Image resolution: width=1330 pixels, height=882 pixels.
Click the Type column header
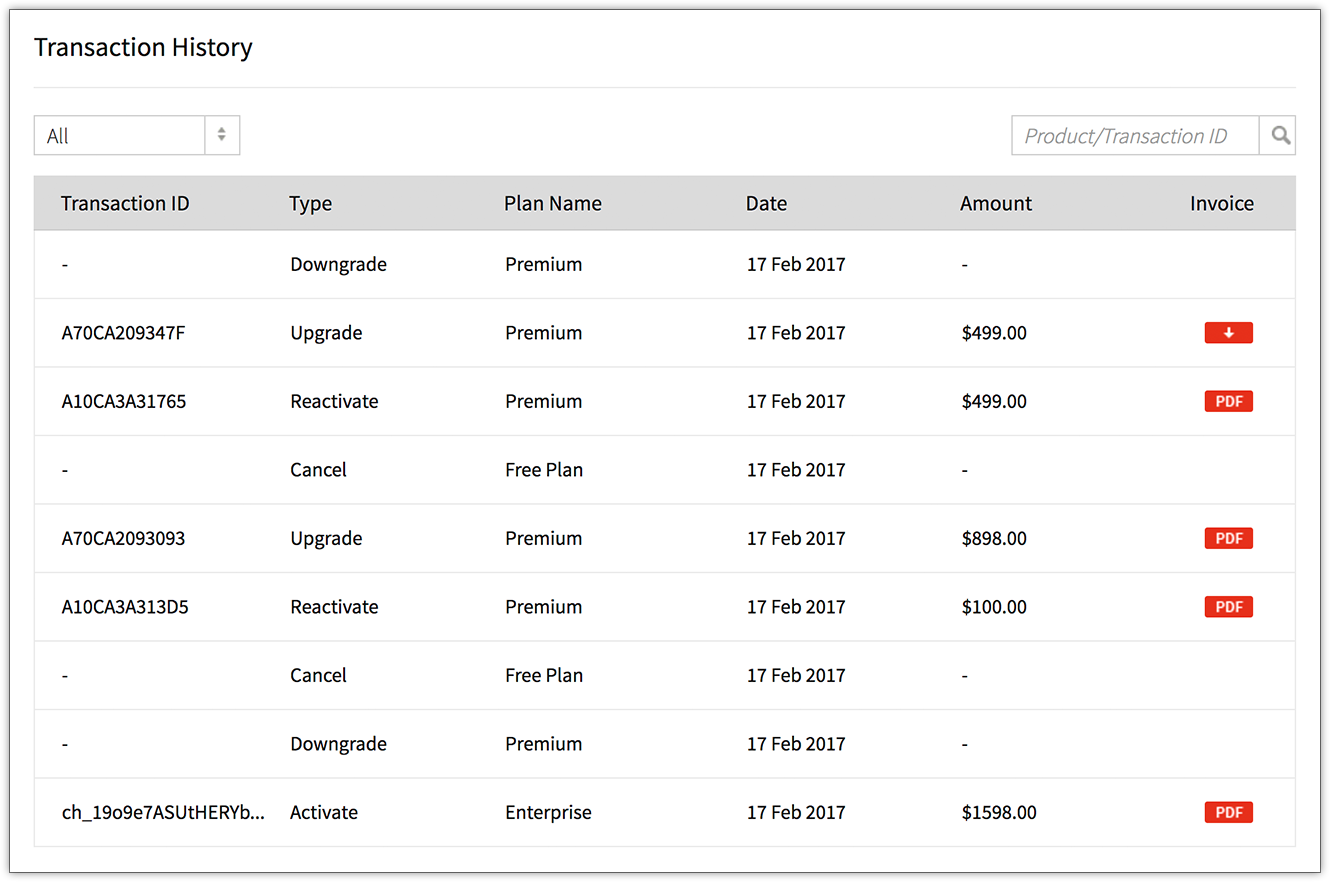[x=310, y=204]
